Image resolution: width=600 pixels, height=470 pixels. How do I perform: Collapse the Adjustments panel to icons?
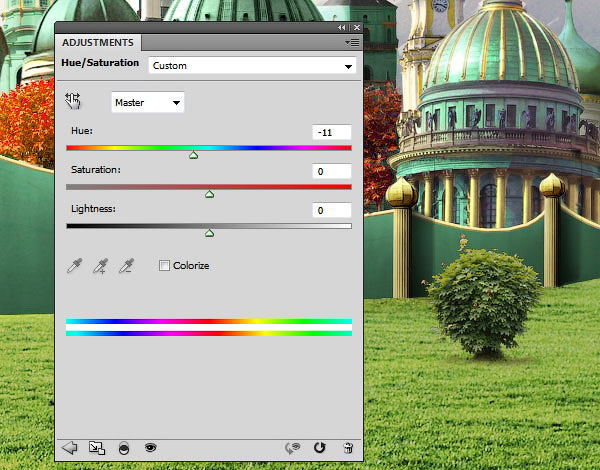[x=342, y=28]
